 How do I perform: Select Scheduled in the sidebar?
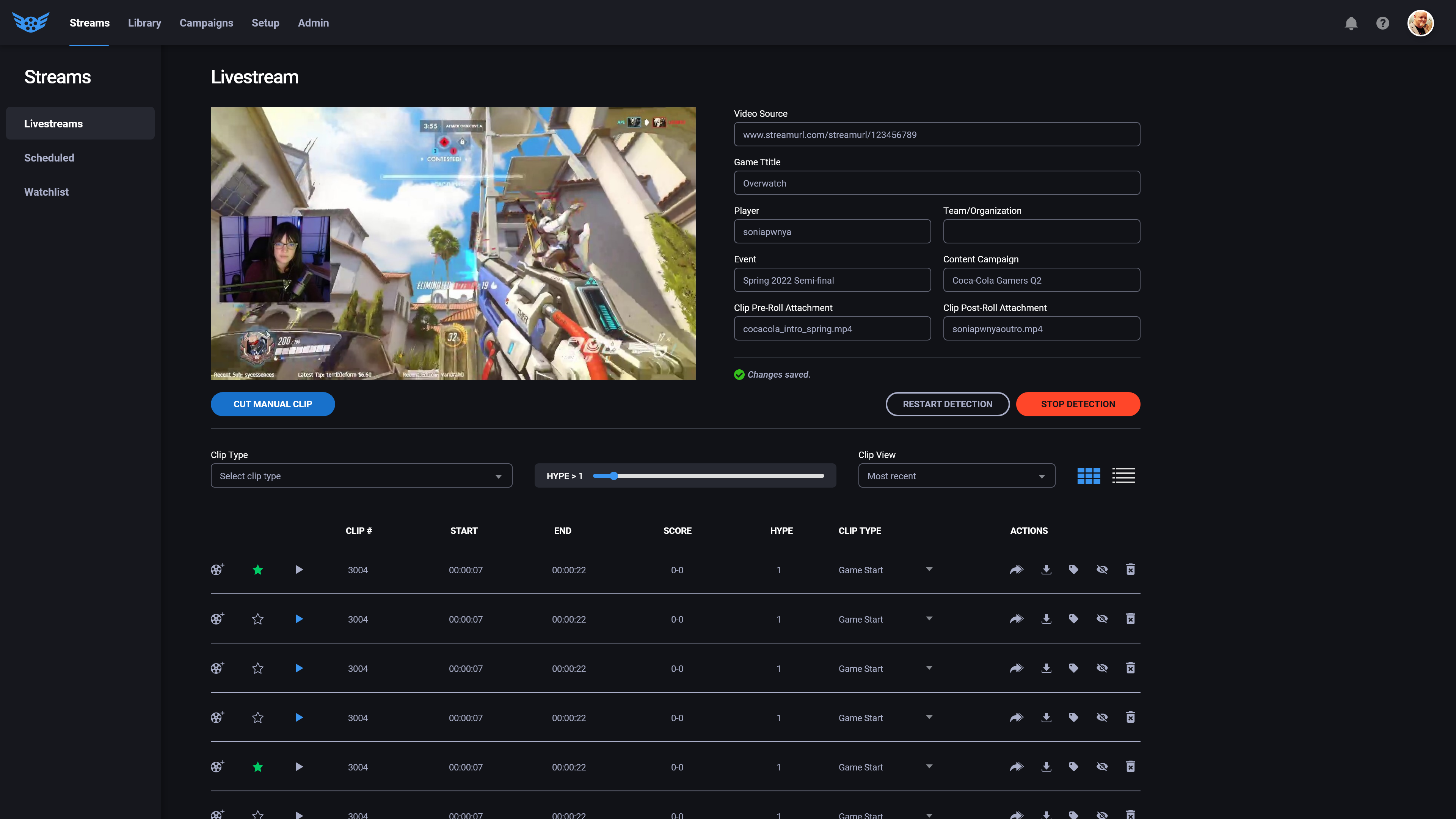pos(49,158)
